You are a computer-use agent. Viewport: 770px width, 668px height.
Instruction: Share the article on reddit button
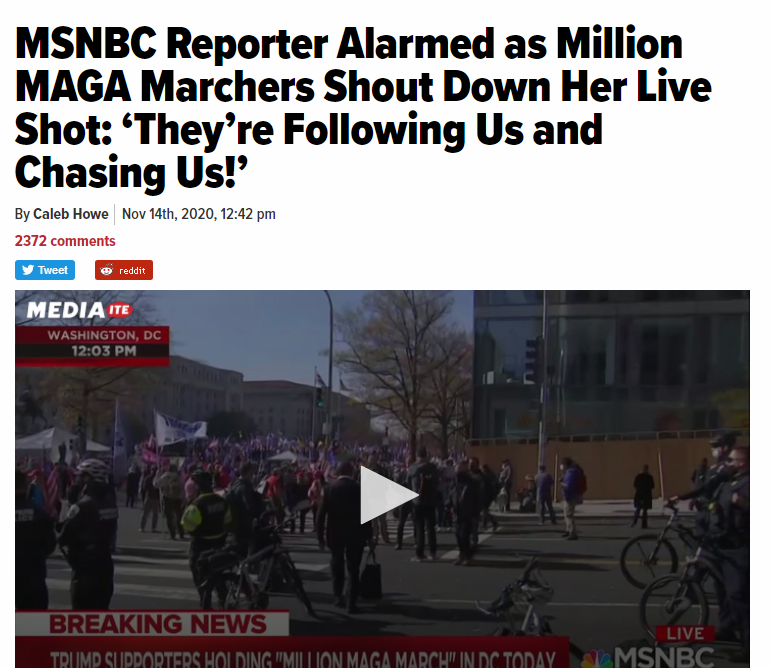tap(124, 270)
